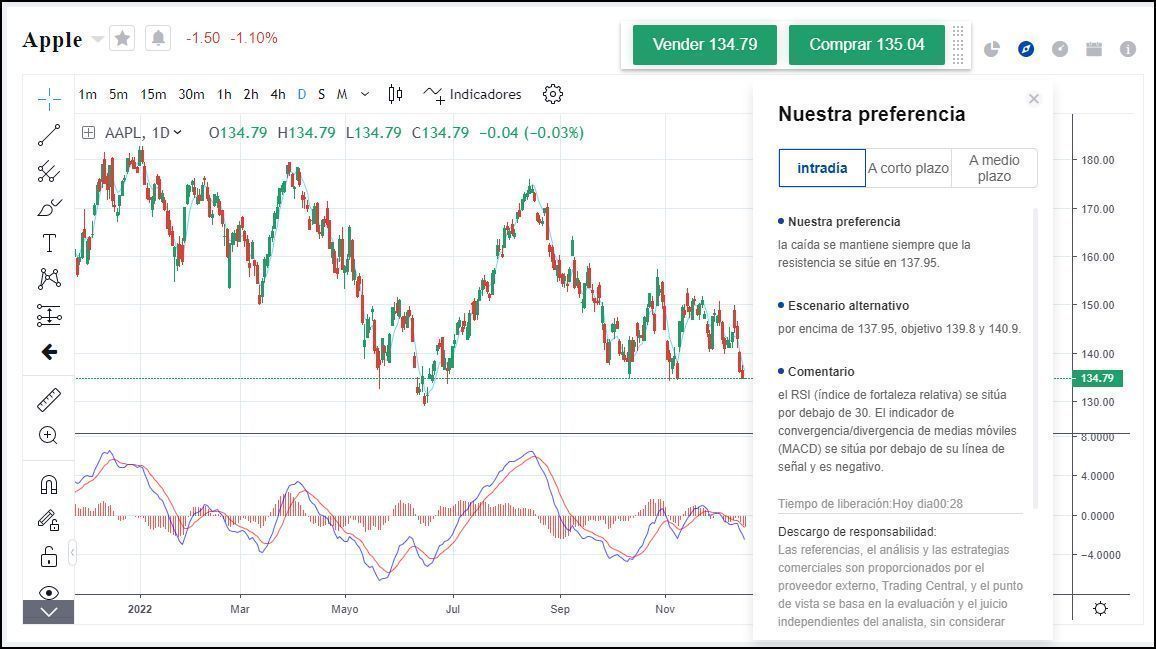Viewport: 1156px width, 649px height.
Task: Lock all drawings on the chart
Action: [x=48, y=553]
